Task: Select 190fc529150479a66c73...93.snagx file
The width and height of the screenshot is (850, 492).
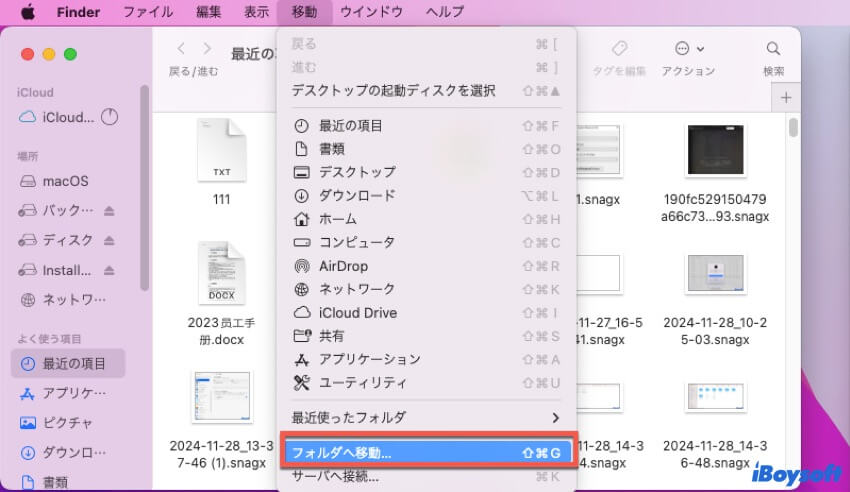Action: [x=715, y=173]
